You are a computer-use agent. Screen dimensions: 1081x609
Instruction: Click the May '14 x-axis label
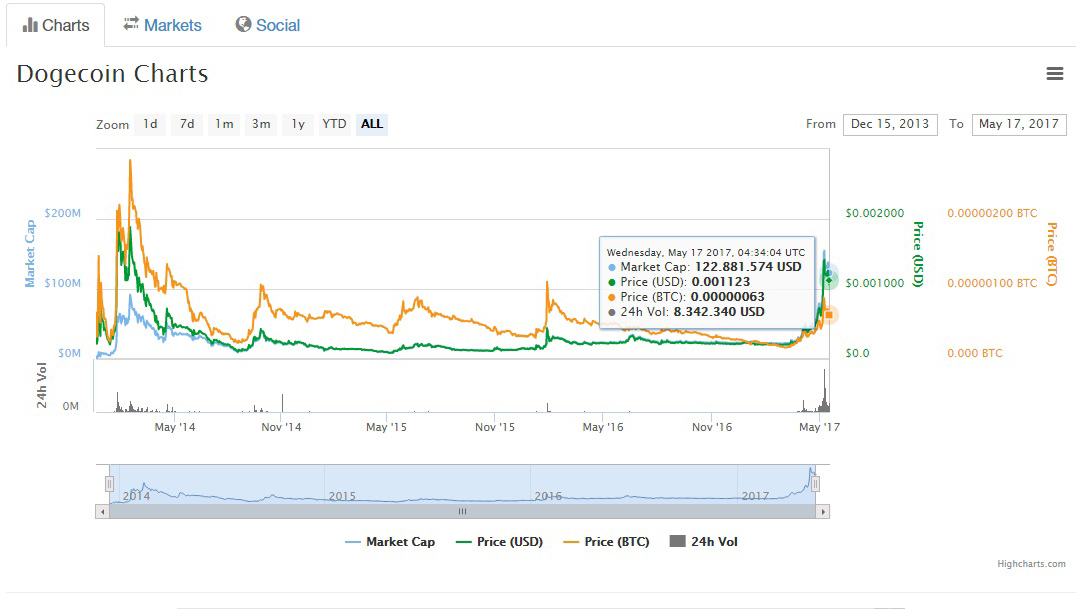175,428
